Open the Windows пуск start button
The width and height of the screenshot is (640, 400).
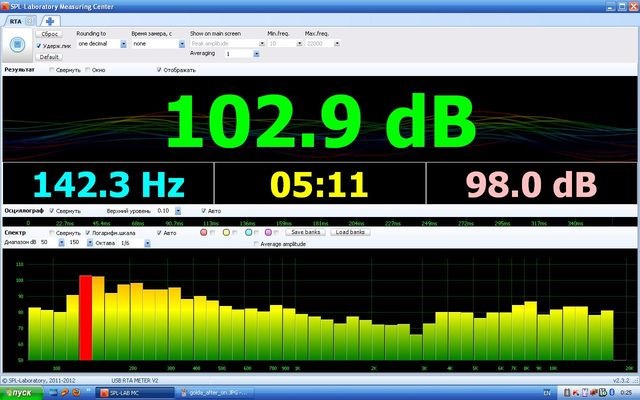click(21, 393)
